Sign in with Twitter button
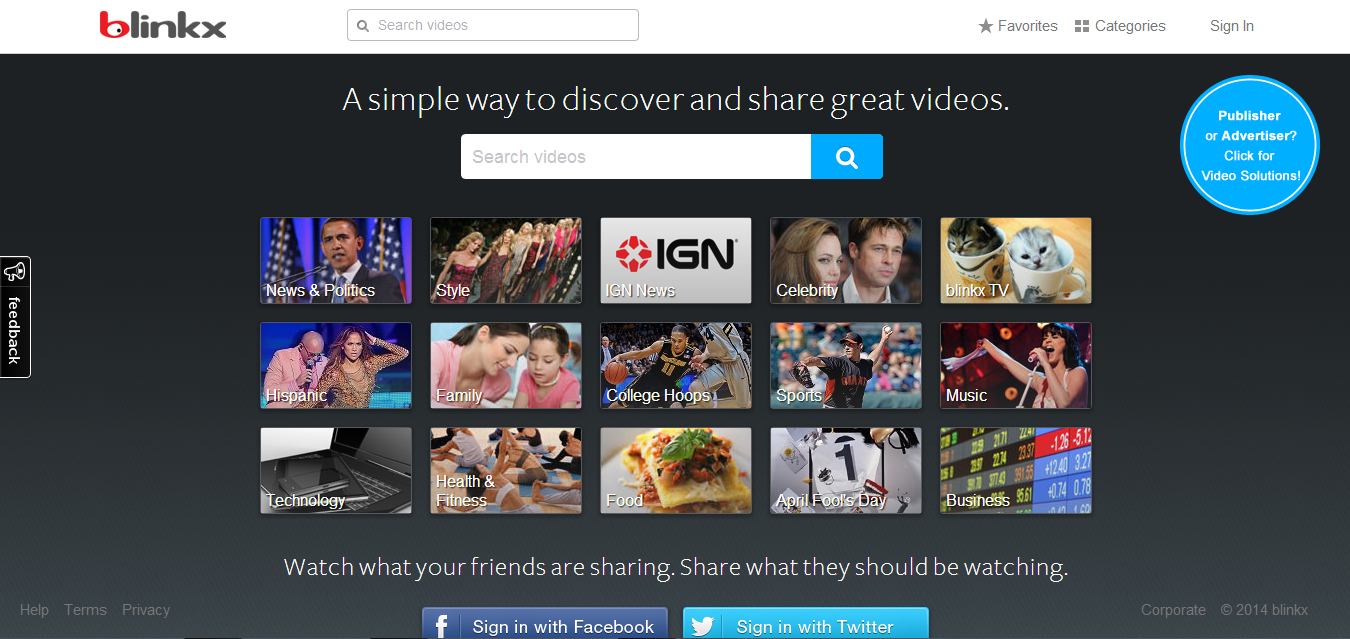Screen dimensions: 1350x639 coord(805,625)
